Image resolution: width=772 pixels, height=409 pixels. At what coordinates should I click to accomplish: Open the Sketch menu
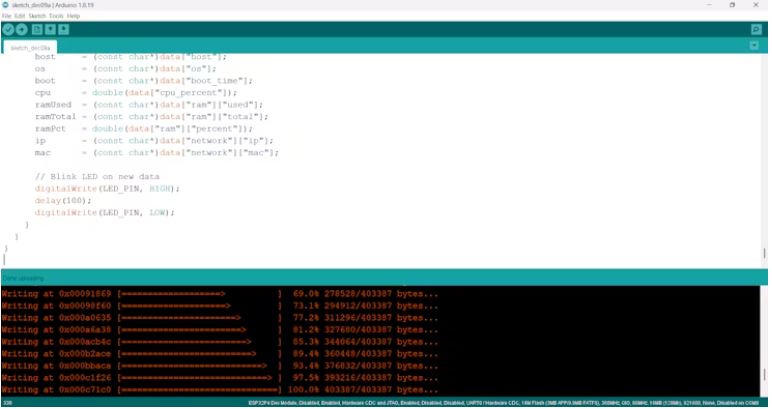point(37,16)
